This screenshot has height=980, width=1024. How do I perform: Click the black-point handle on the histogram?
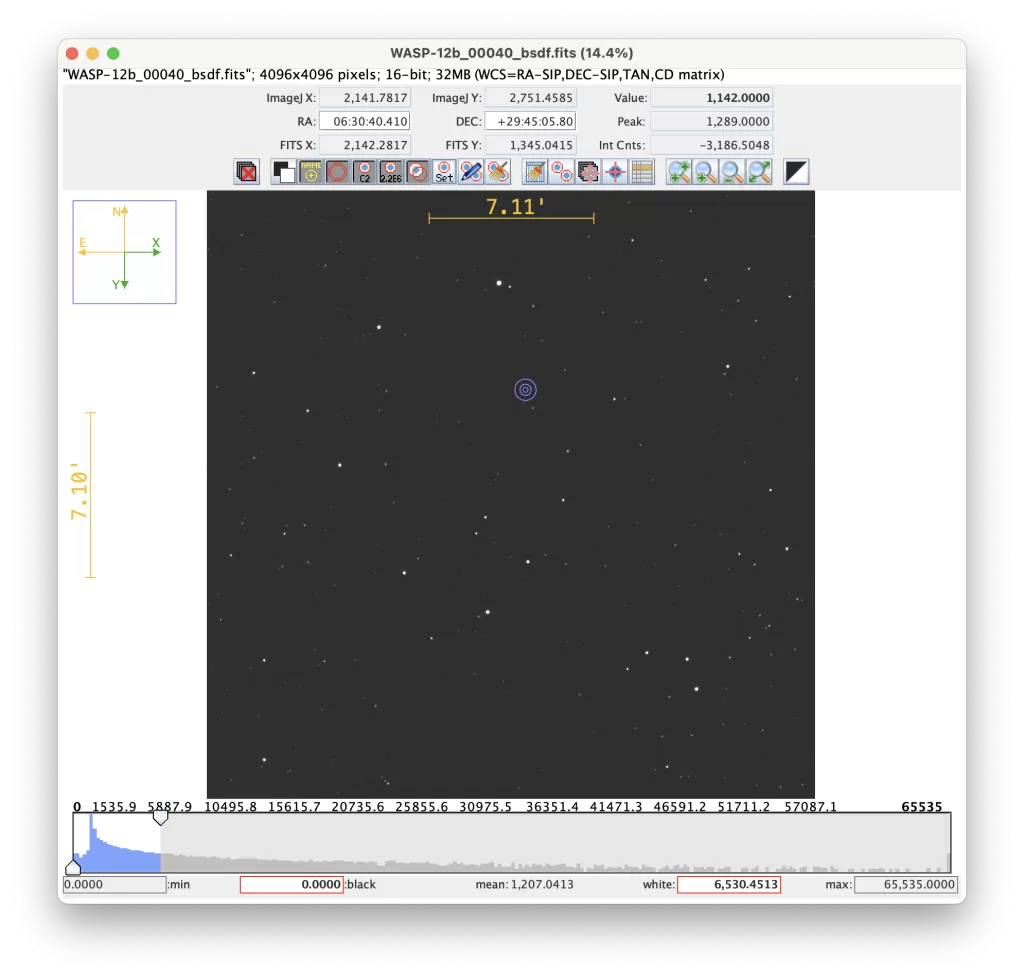(75, 868)
